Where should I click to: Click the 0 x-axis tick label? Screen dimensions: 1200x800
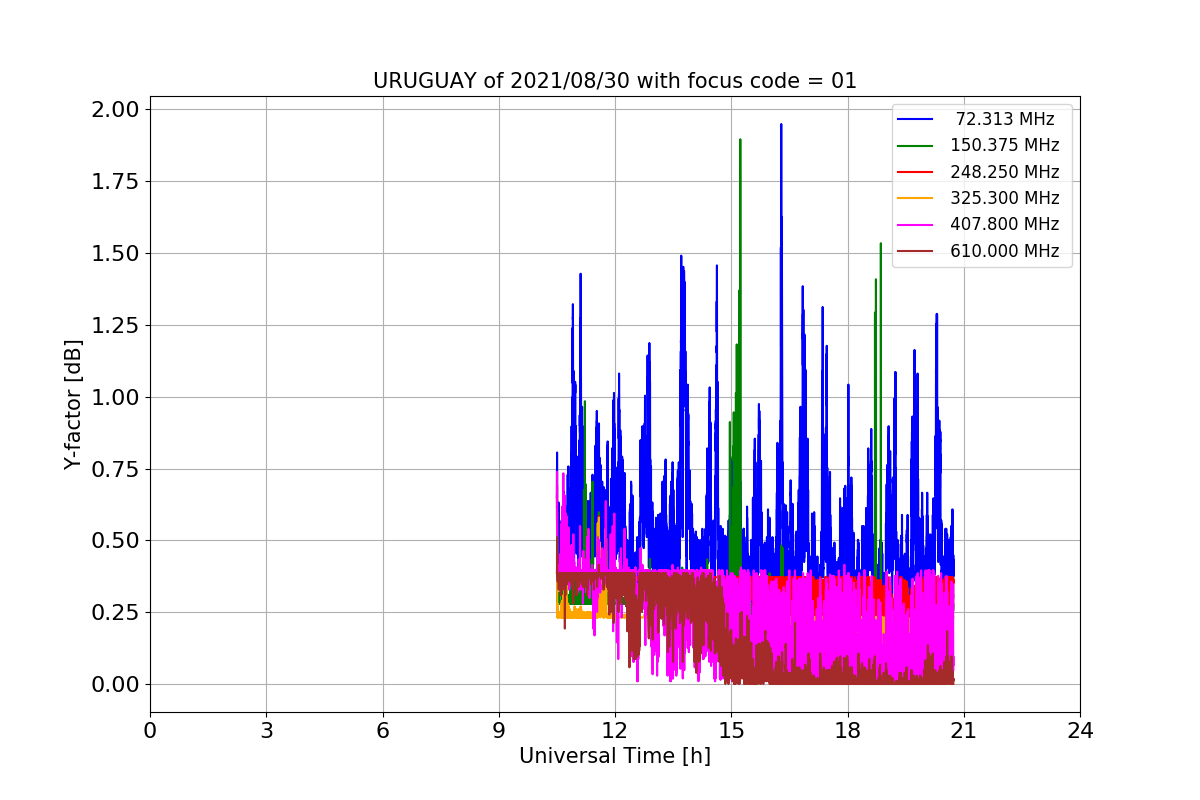point(150,731)
